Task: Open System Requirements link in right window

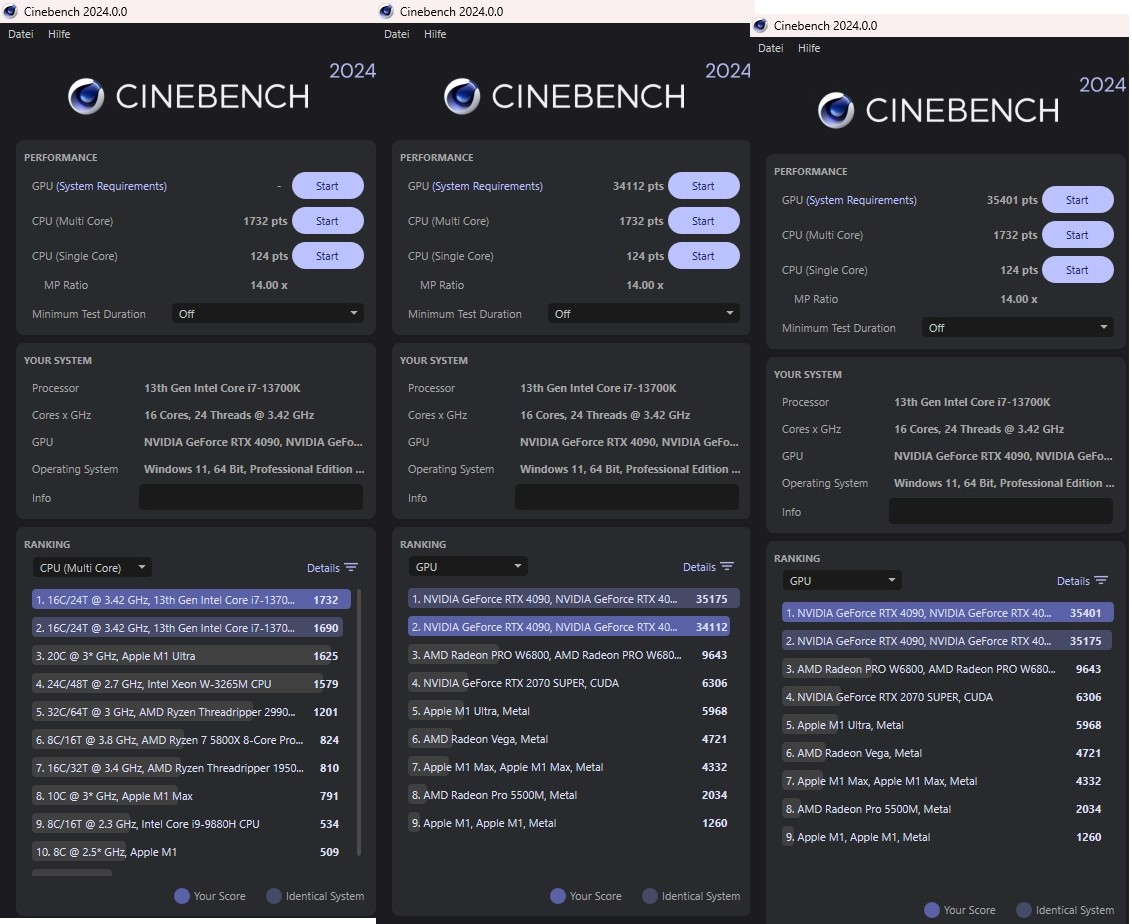Action: (862, 200)
